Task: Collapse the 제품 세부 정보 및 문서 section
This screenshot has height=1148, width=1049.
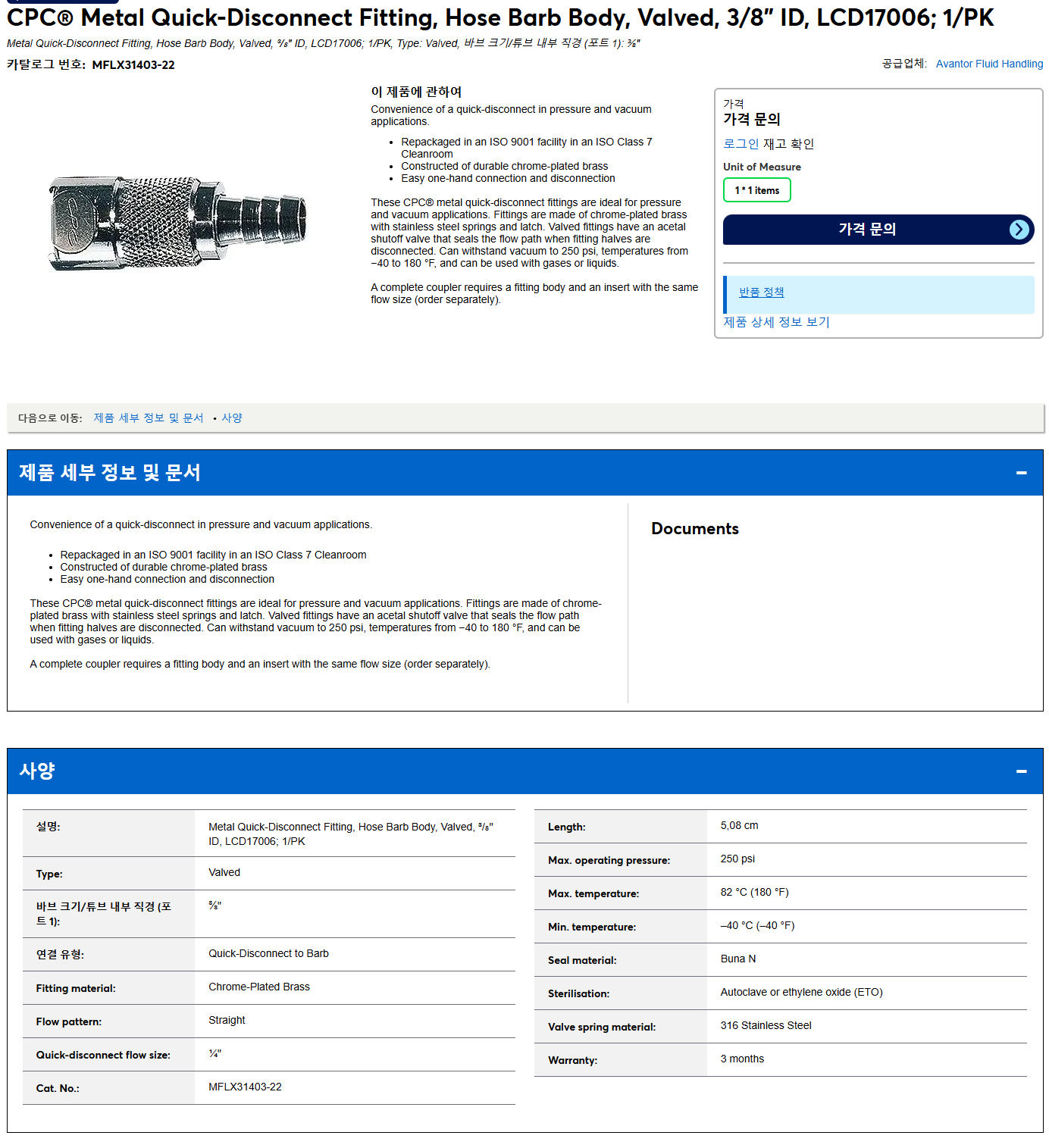Action: tap(1021, 473)
